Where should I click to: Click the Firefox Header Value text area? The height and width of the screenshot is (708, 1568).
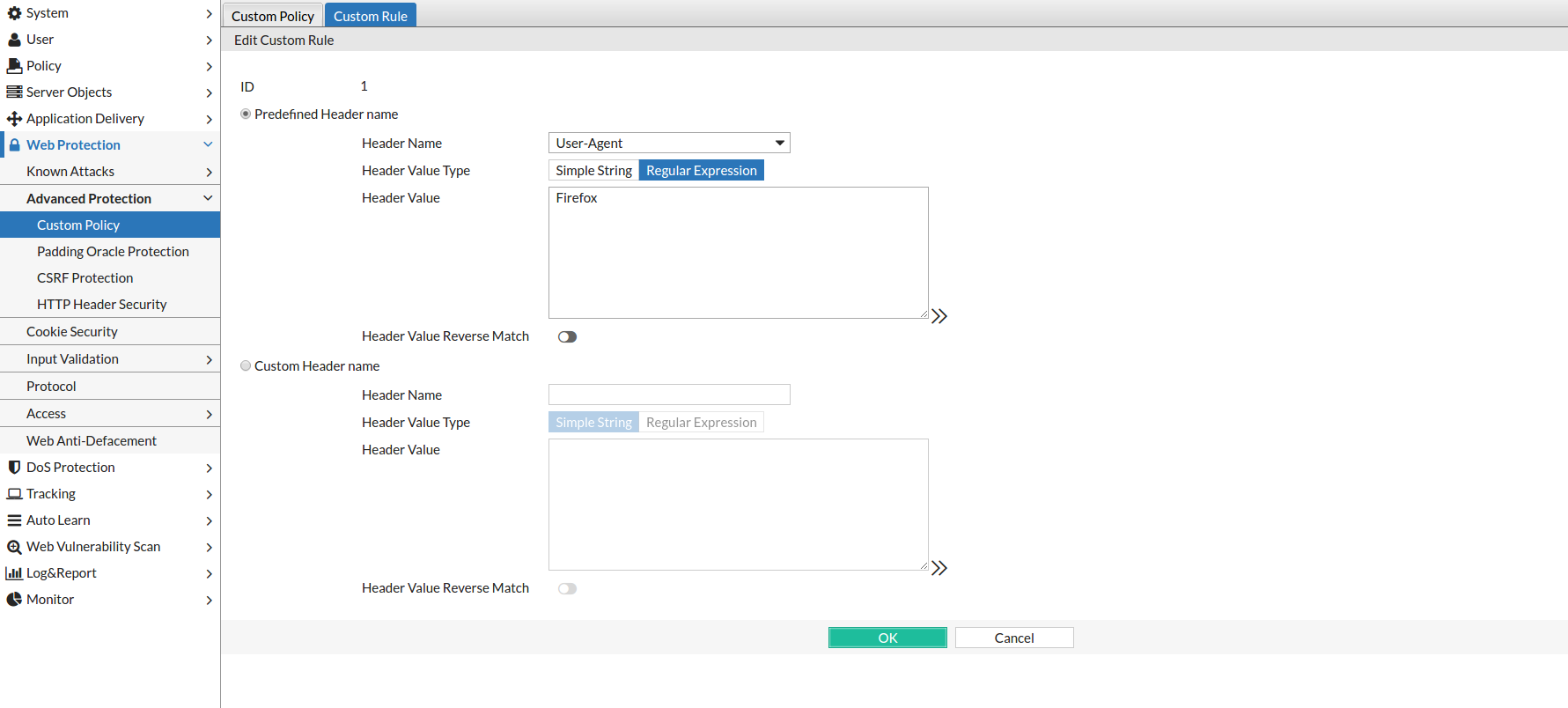(738, 253)
